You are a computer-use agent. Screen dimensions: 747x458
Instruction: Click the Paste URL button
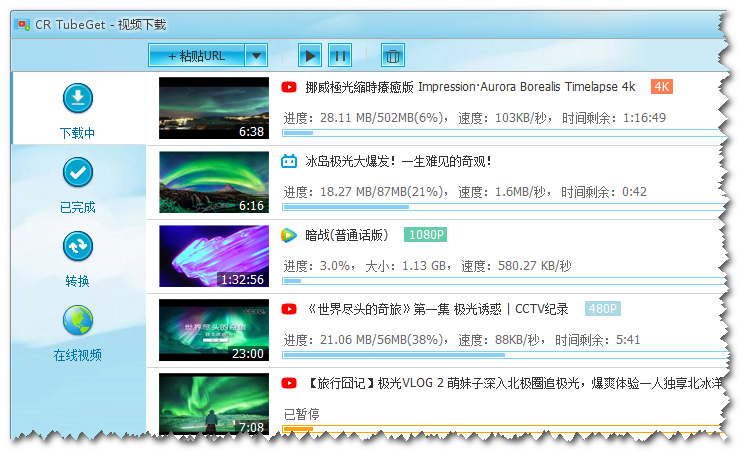click(196, 56)
